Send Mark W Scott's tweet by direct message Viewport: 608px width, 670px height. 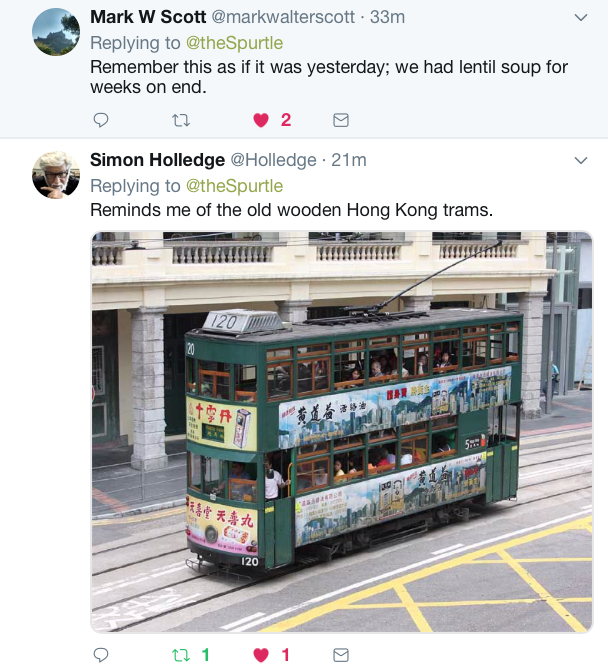341,120
